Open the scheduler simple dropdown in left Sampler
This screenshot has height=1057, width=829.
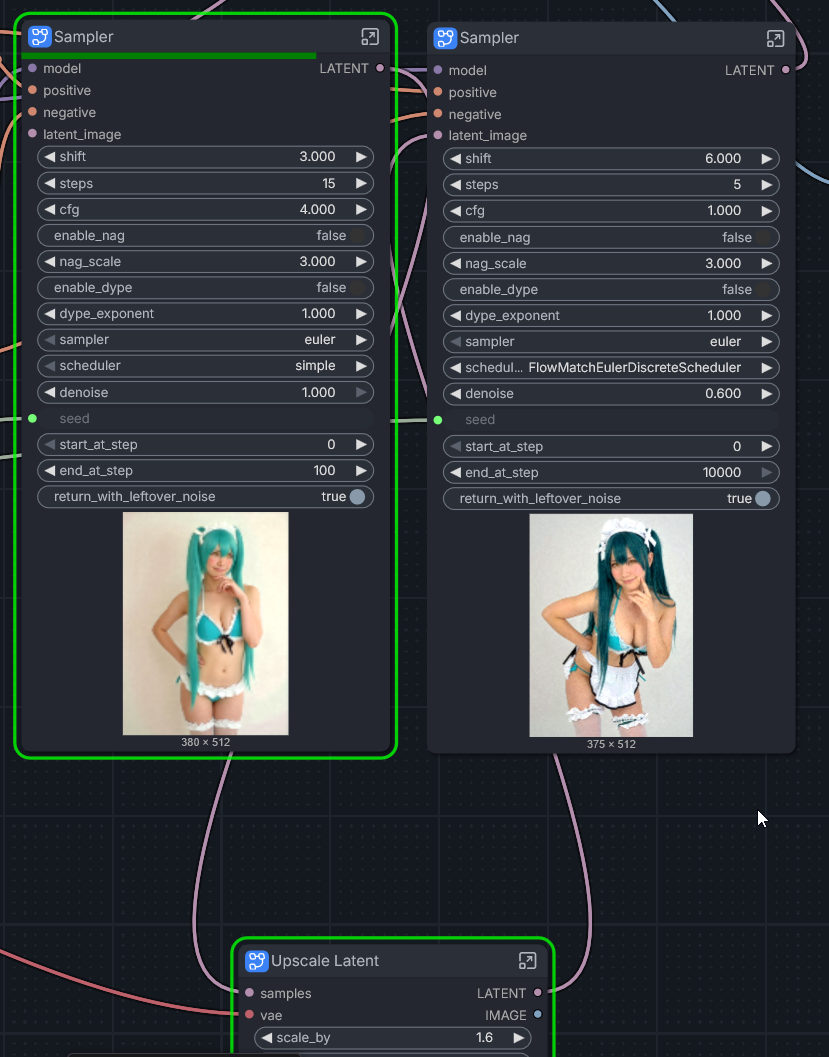point(206,365)
